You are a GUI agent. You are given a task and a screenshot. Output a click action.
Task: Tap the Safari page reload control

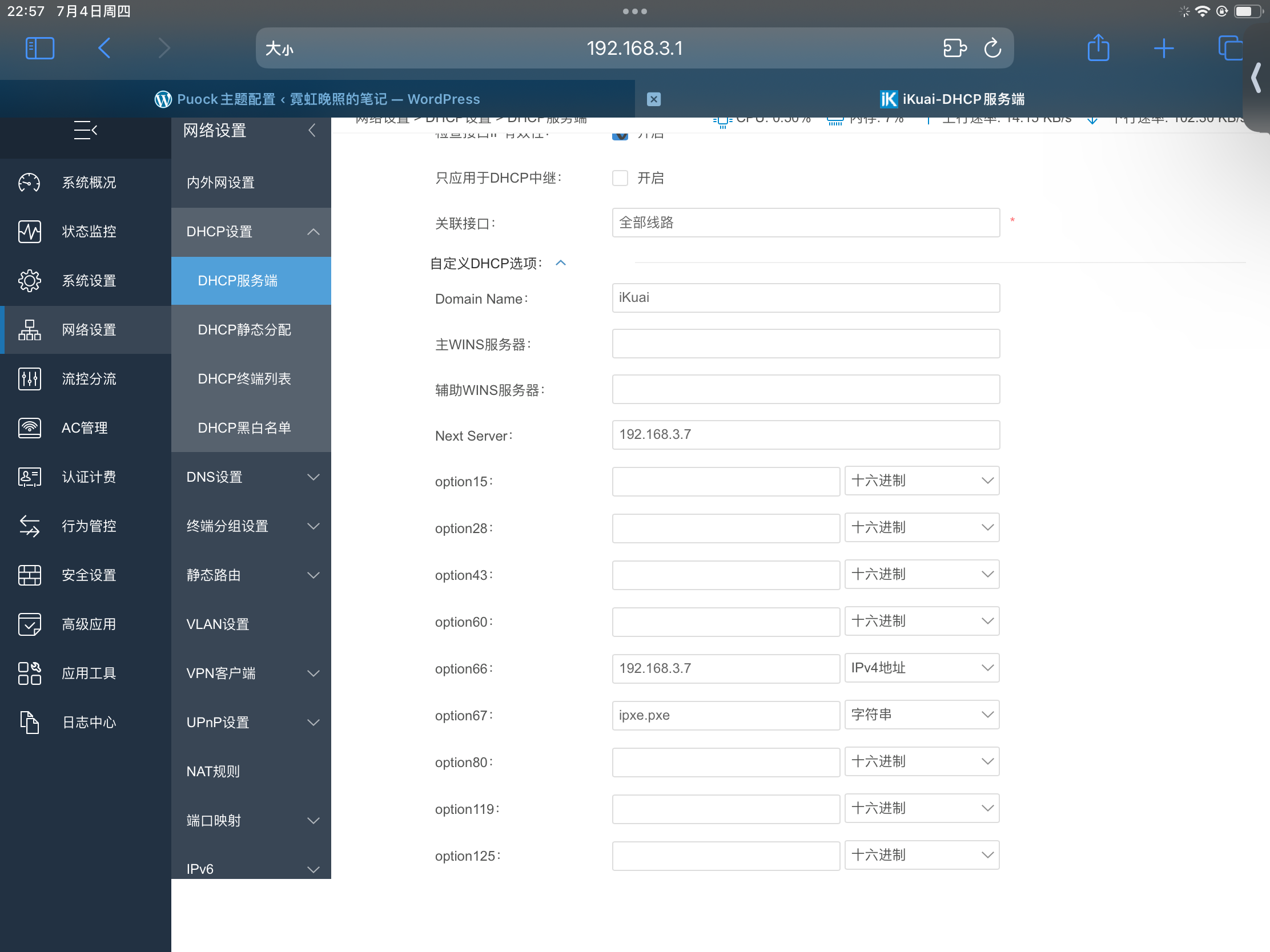click(x=992, y=47)
